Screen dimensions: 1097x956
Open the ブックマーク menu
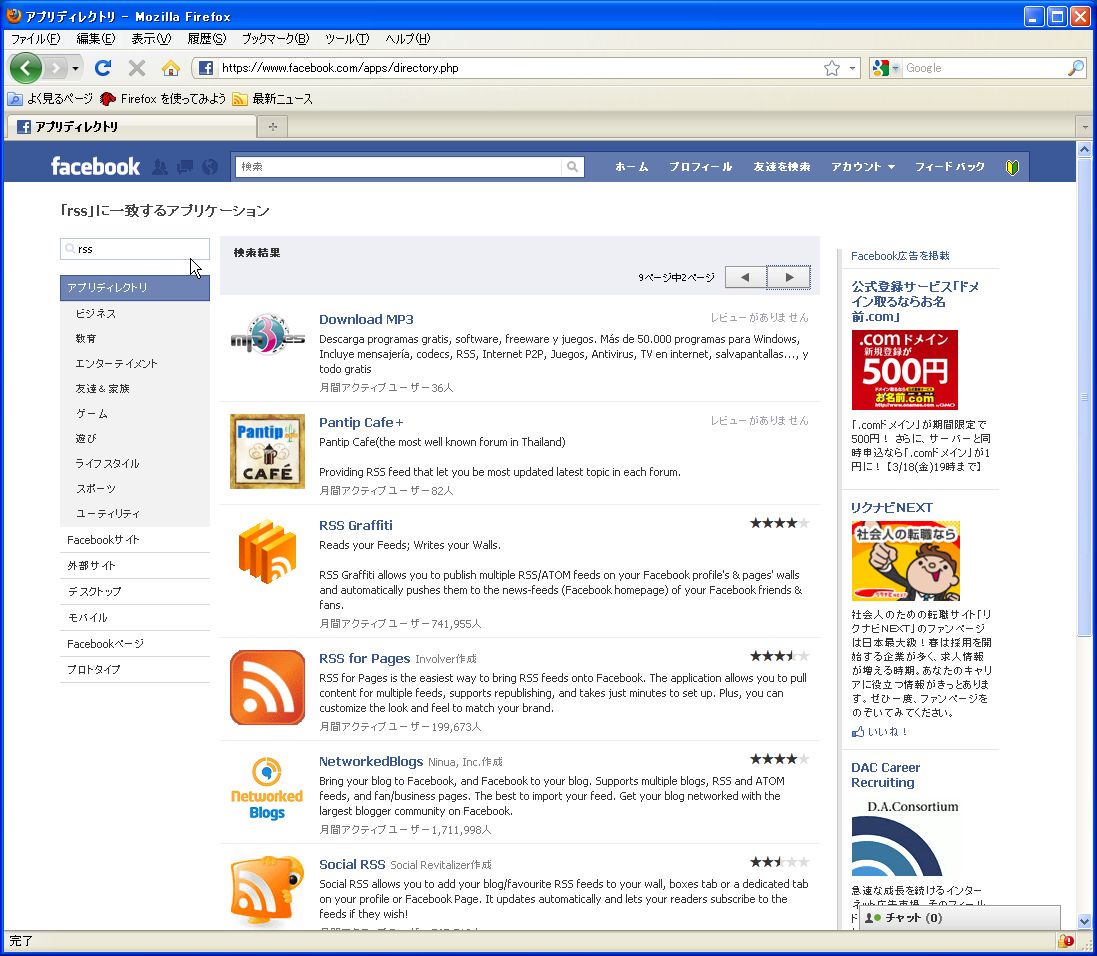(275, 38)
